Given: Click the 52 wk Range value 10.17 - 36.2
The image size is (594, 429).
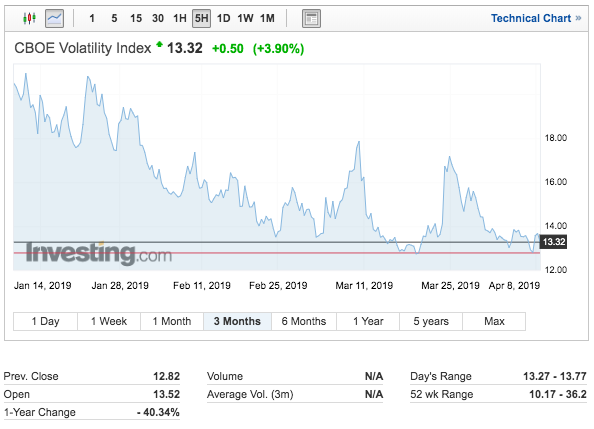Looking at the screenshot, I should (558, 394).
